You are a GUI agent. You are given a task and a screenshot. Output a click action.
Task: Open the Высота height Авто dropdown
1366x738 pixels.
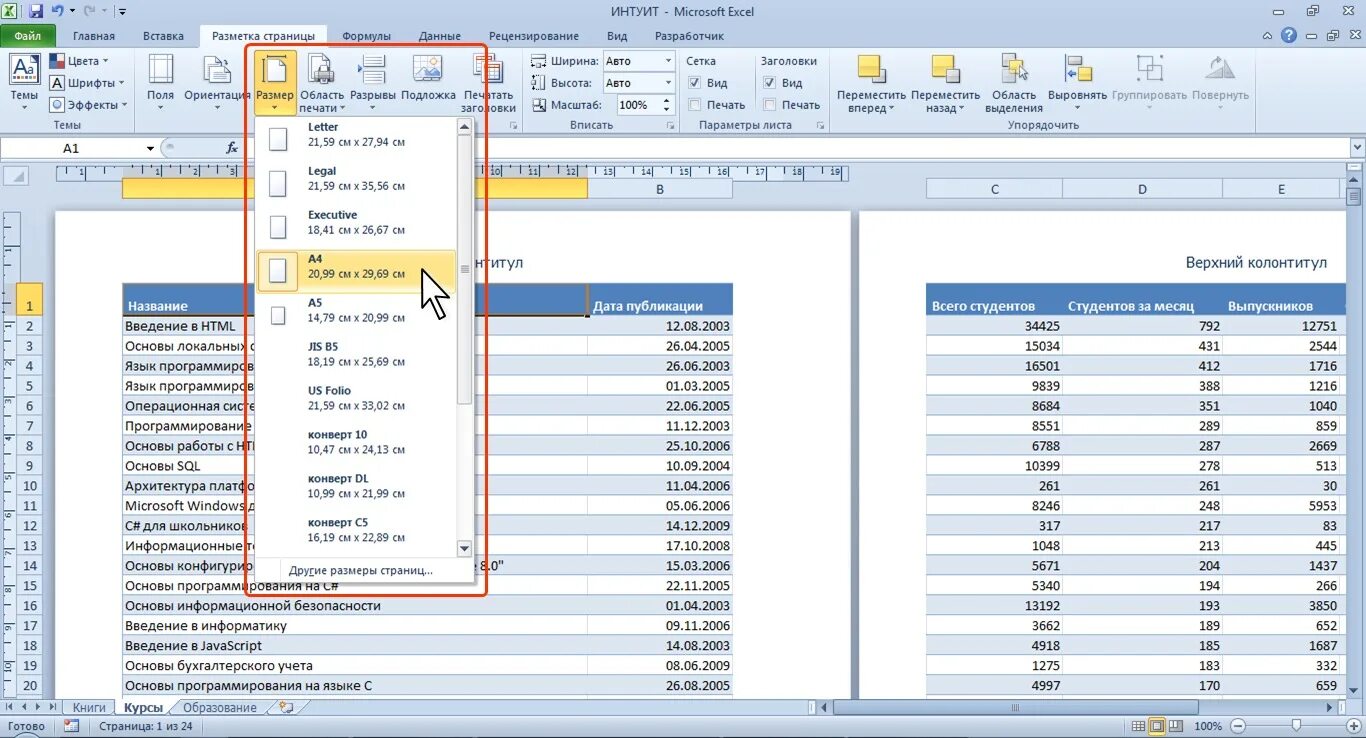[666, 83]
